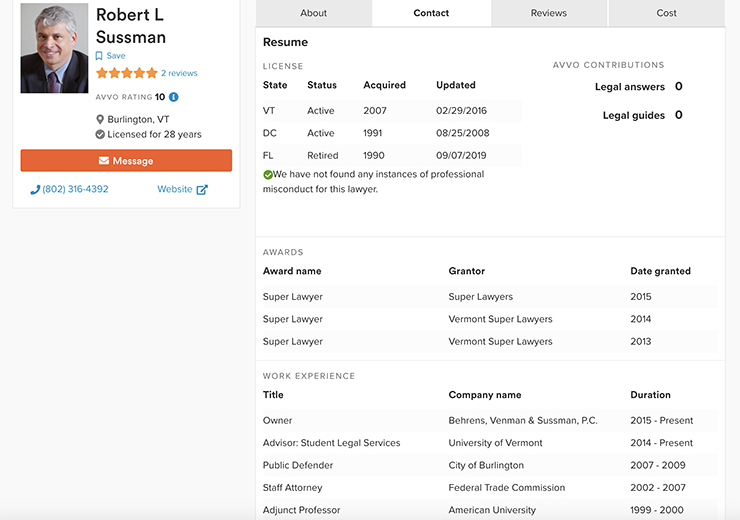
Task: Click the Status column header
Action: [322, 85]
